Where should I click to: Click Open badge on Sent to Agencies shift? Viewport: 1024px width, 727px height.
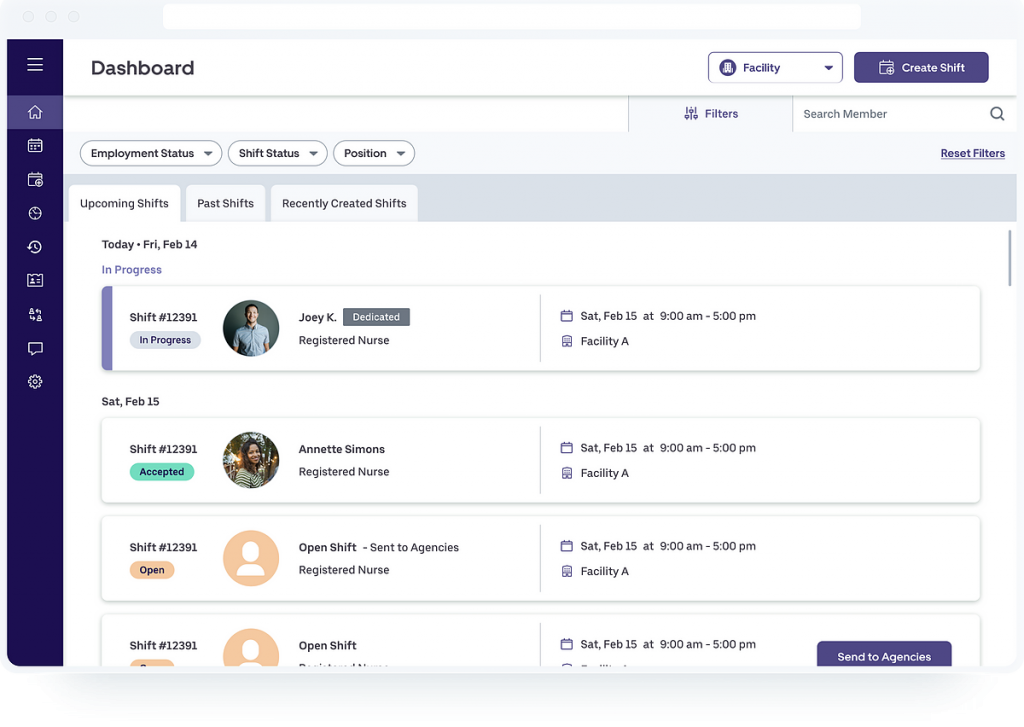pyautogui.click(x=152, y=570)
